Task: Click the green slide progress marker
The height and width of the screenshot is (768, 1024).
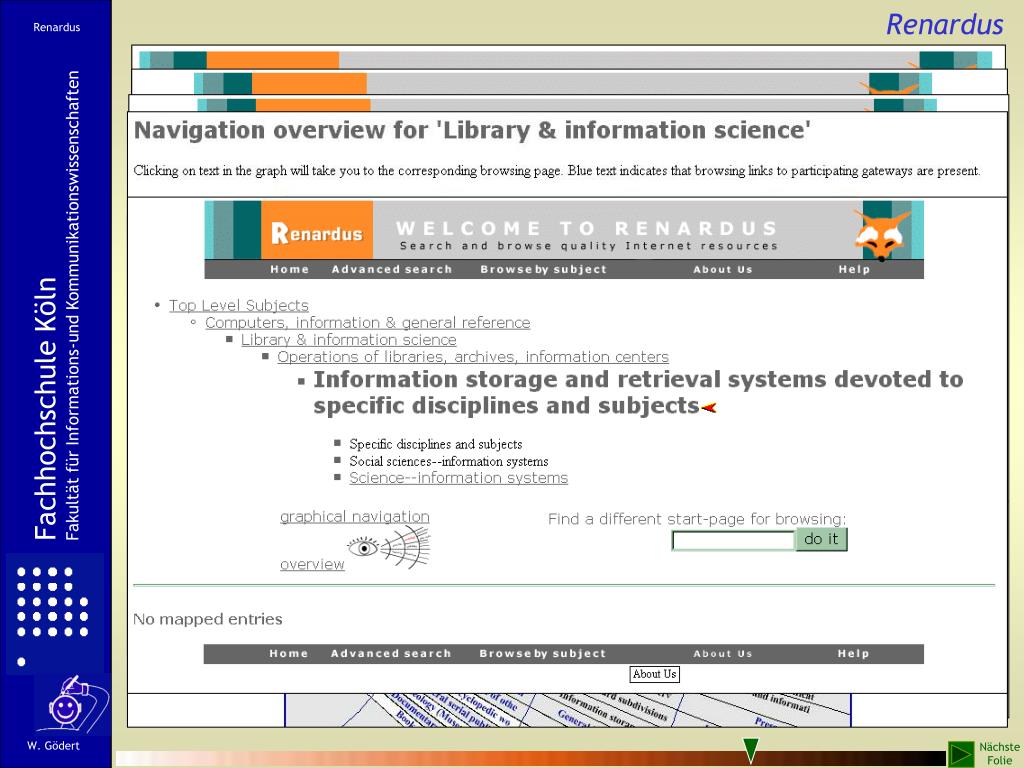Action: tap(750, 751)
